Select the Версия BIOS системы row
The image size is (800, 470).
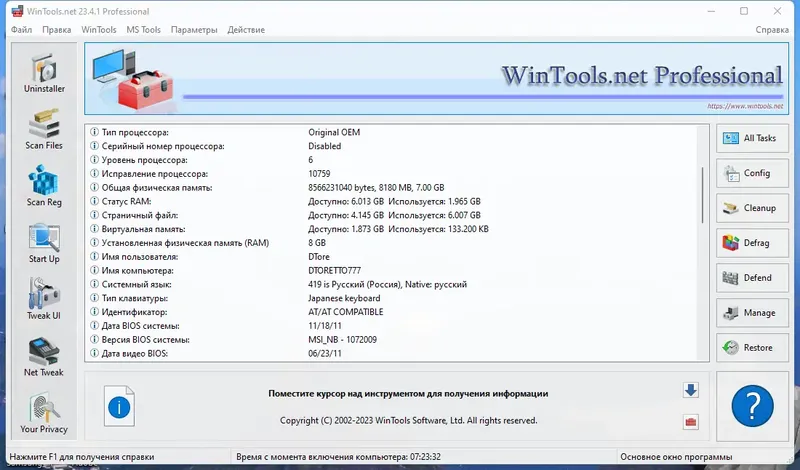pos(392,339)
